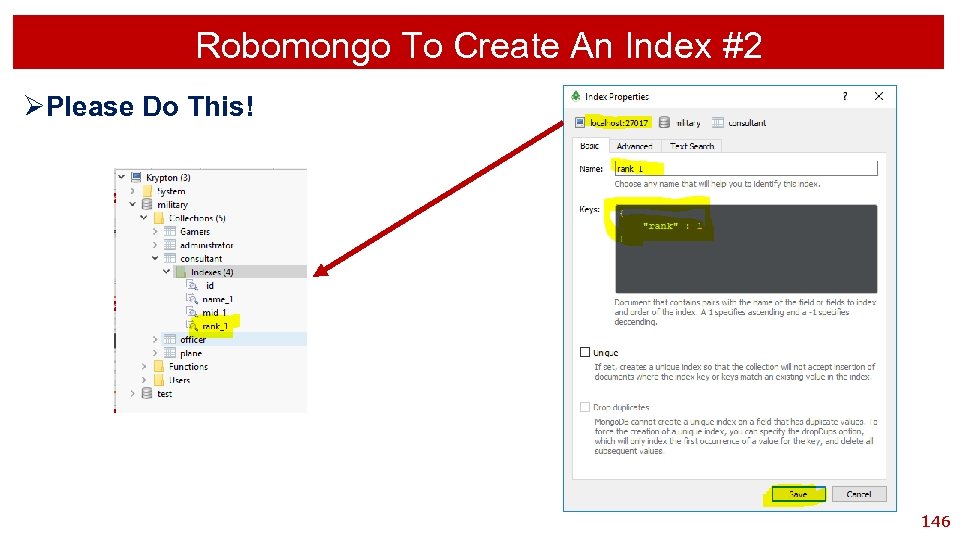This screenshot has width=960, height=540.
Task: Click the name_1 index icon
Action: click(192, 299)
